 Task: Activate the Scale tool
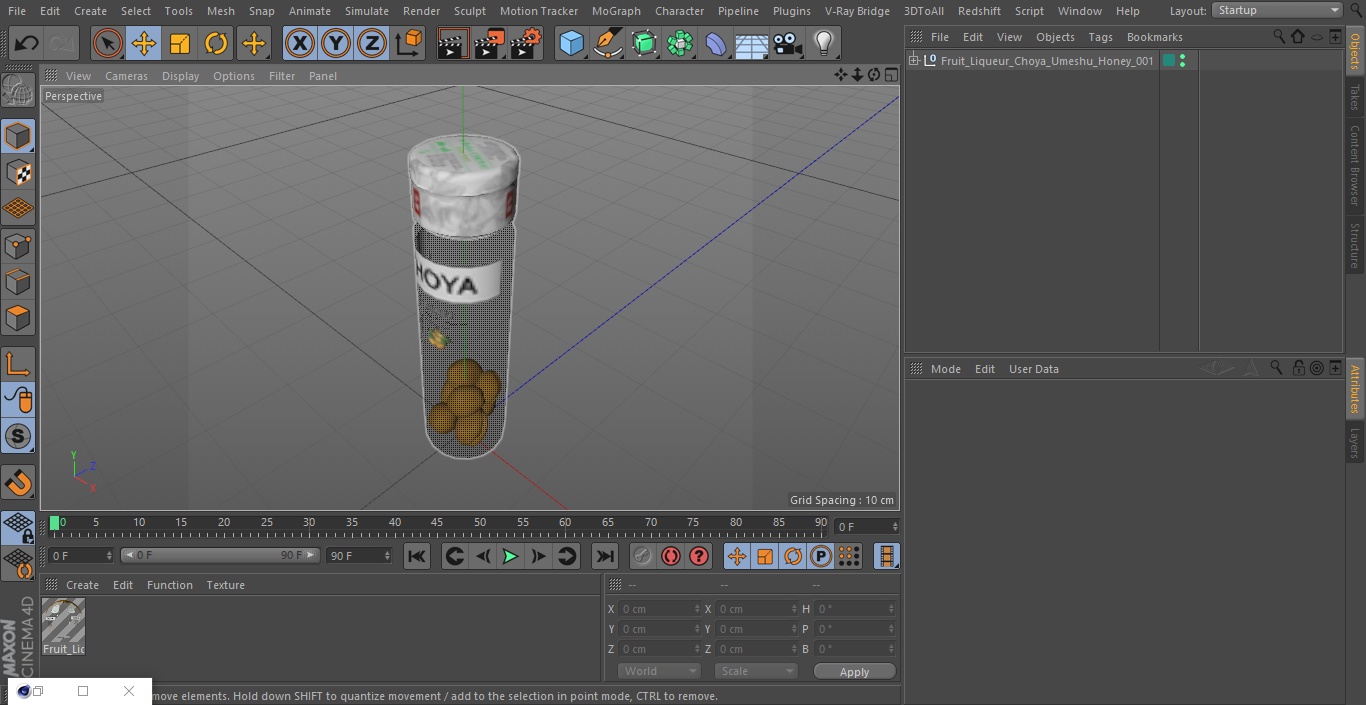pyautogui.click(x=180, y=43)
